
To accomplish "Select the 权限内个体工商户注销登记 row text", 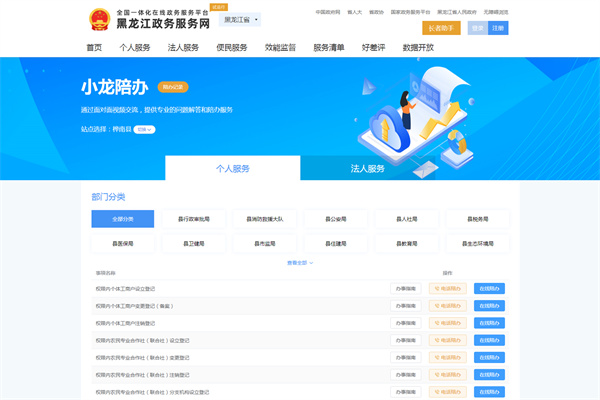I will (125, 323).
